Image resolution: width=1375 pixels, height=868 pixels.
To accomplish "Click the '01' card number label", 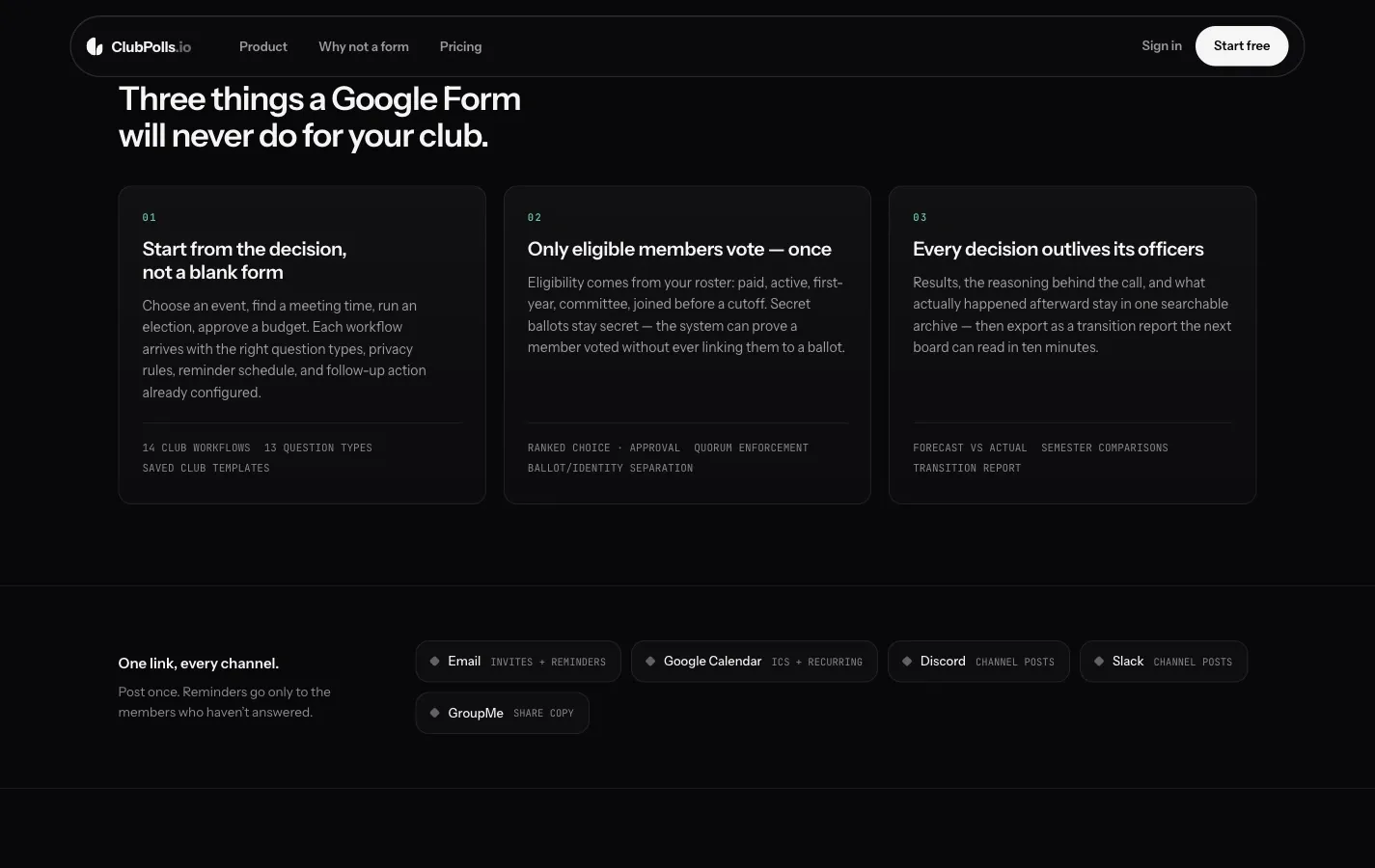I will point(150,217).
